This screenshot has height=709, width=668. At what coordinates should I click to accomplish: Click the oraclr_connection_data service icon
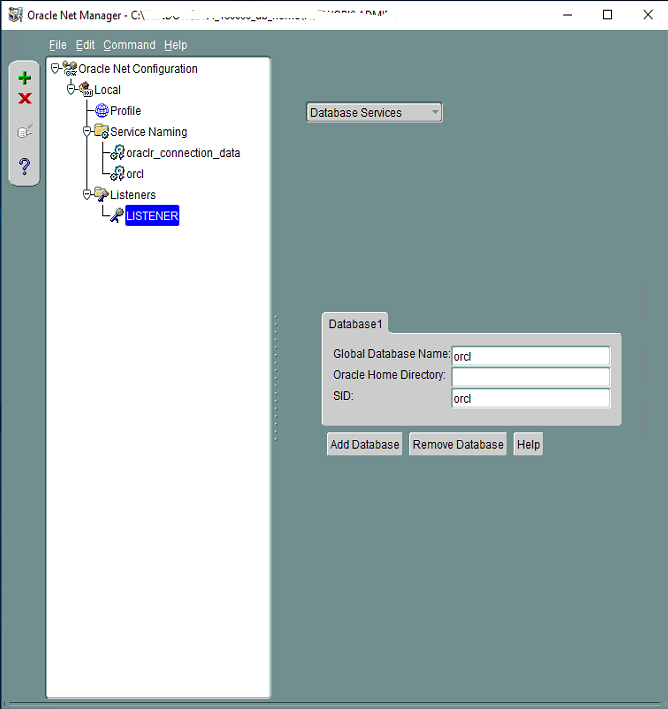(x=118, y=152)
